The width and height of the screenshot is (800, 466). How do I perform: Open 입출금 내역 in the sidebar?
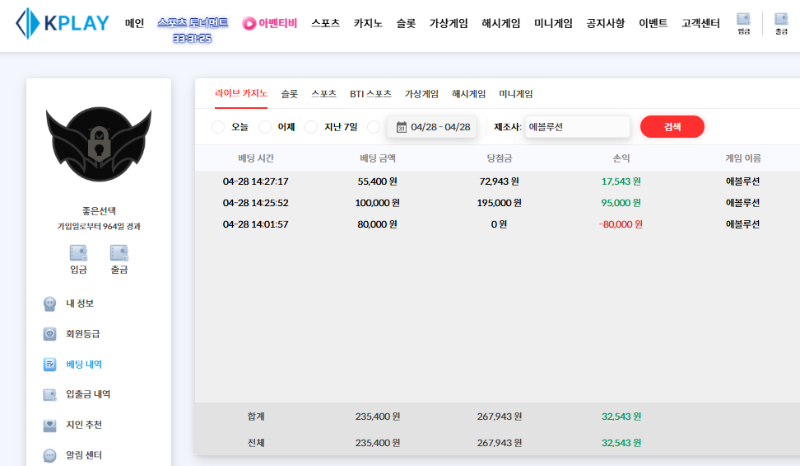tap(87, 395)
